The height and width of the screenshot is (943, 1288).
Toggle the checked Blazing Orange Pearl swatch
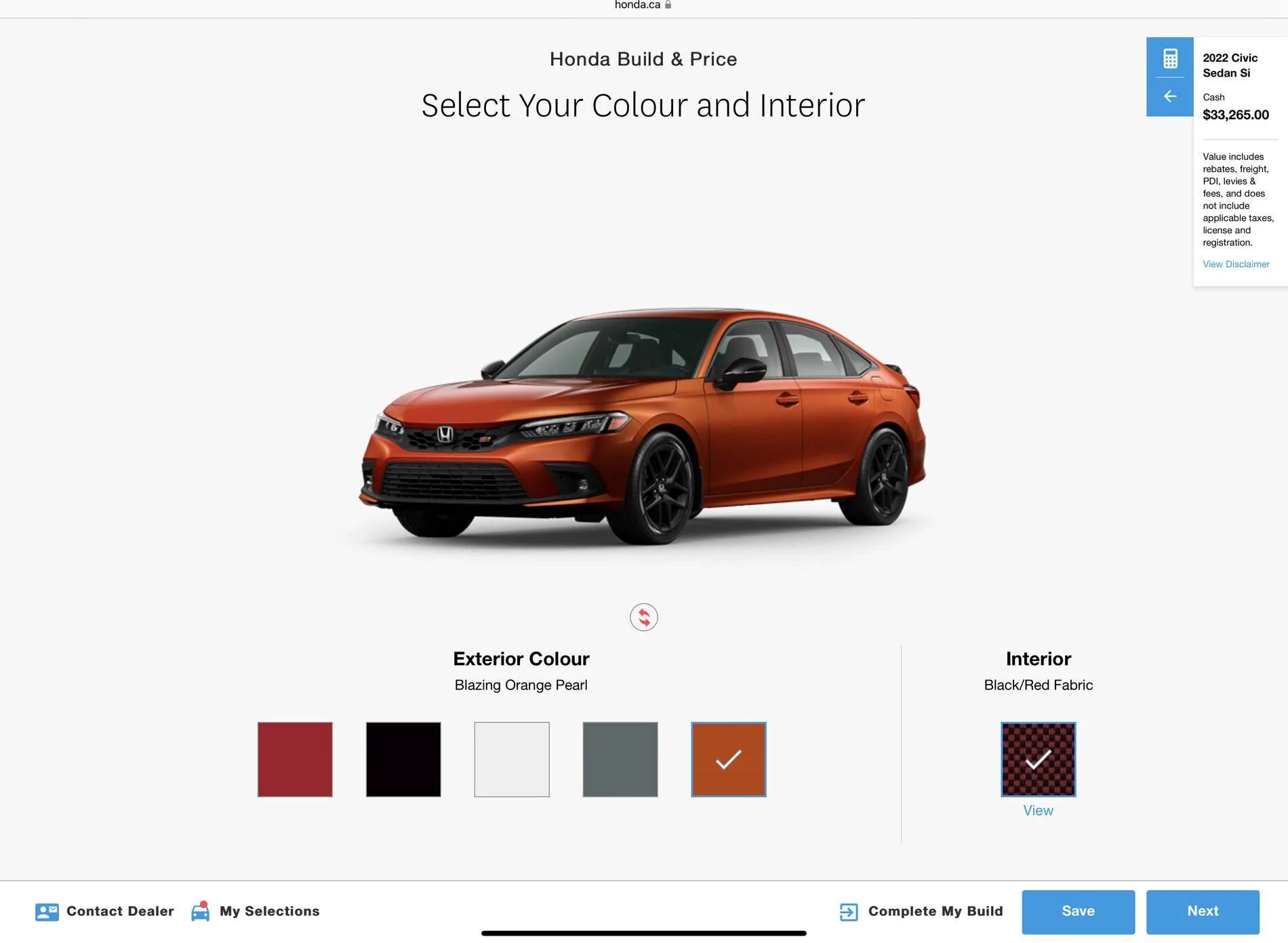[729, 759]
